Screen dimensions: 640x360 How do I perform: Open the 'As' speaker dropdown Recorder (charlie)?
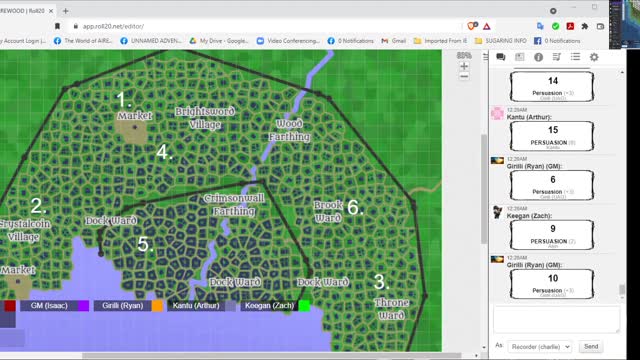[540, 347]
